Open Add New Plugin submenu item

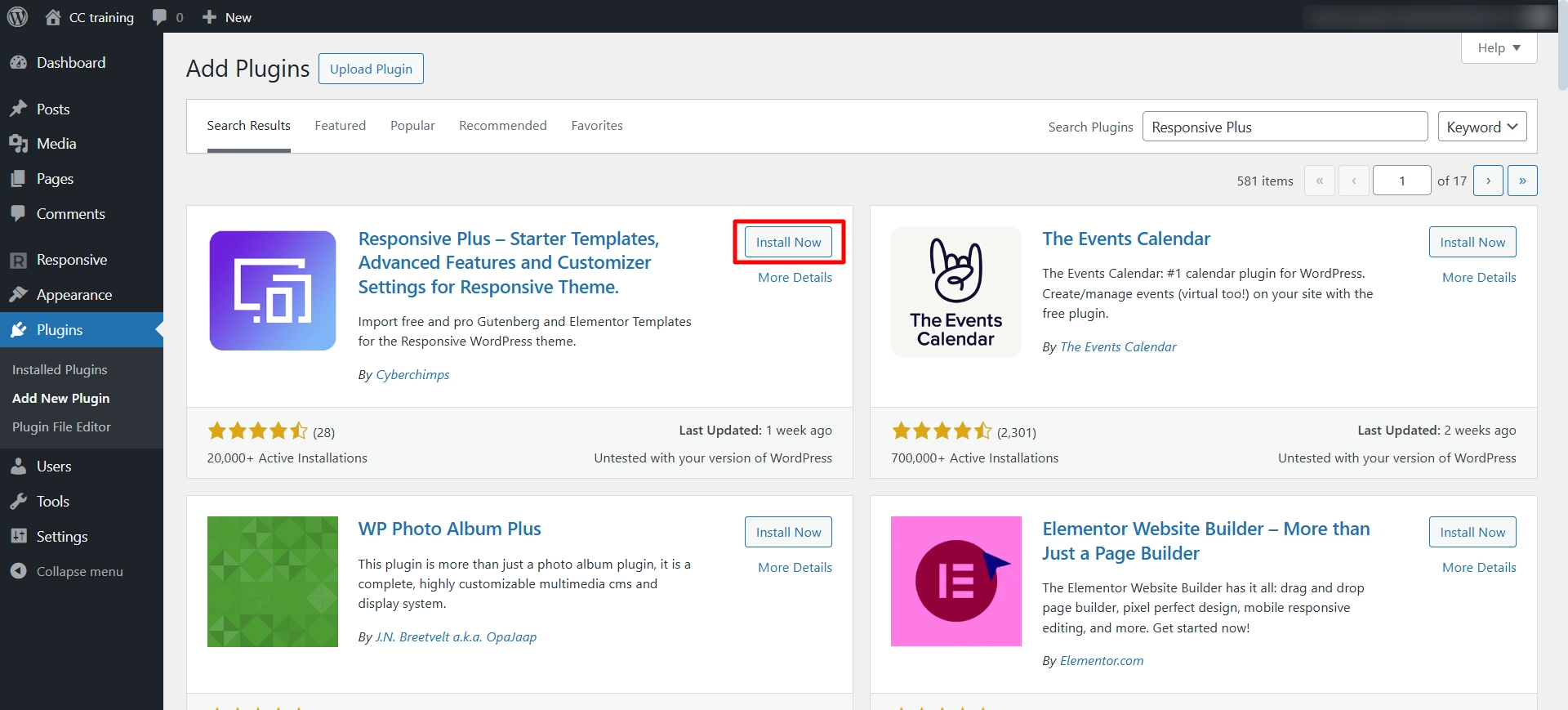pos(61,399)
